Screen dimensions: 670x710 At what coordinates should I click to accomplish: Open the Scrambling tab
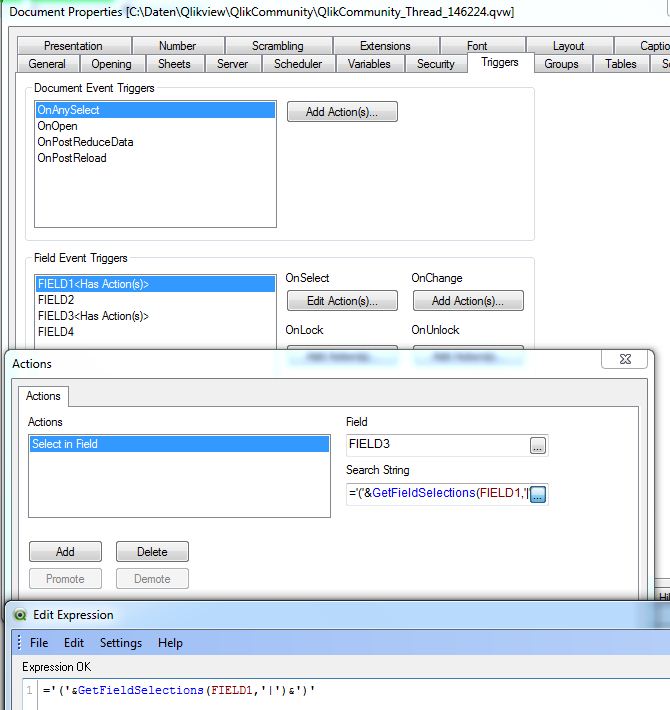[278, 46]
